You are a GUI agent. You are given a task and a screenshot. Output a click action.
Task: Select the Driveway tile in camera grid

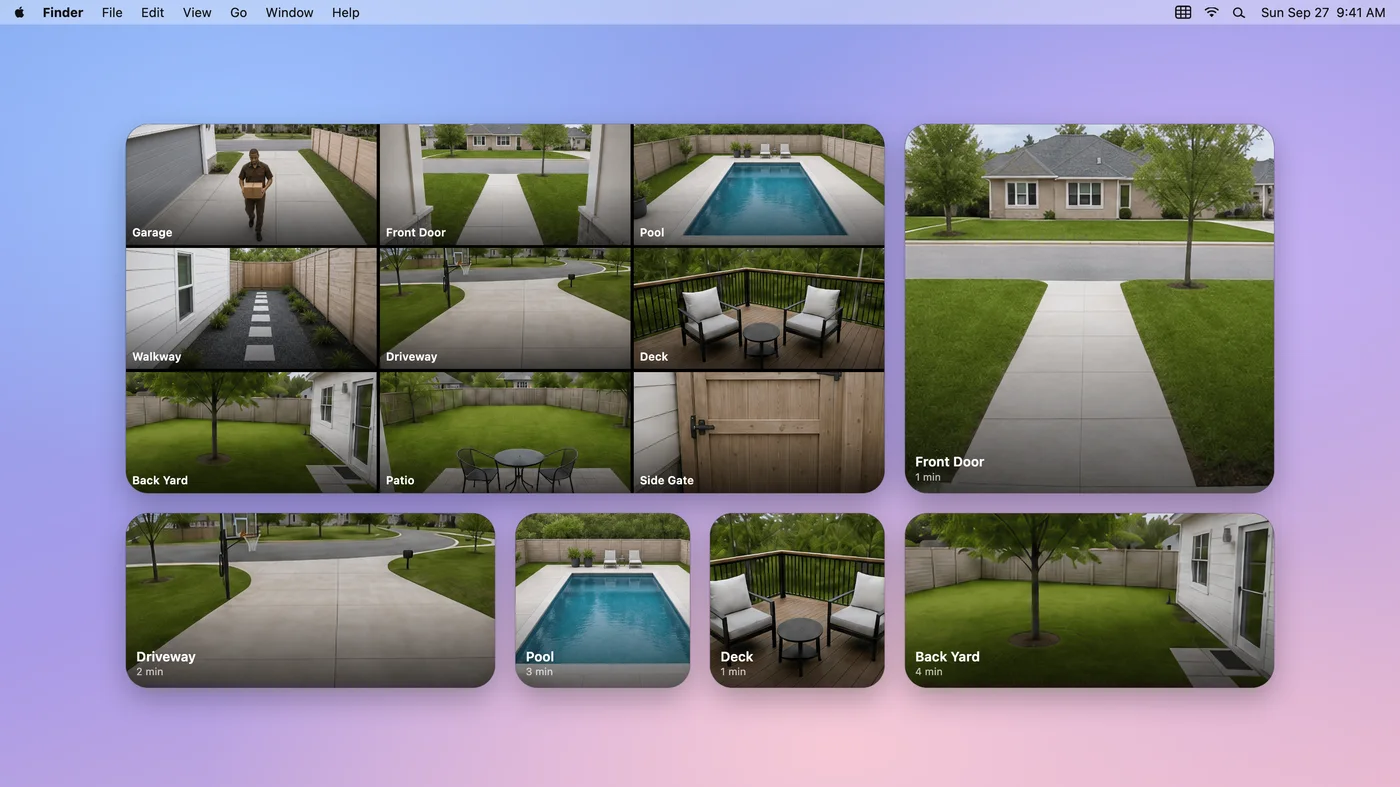point(505,309)
